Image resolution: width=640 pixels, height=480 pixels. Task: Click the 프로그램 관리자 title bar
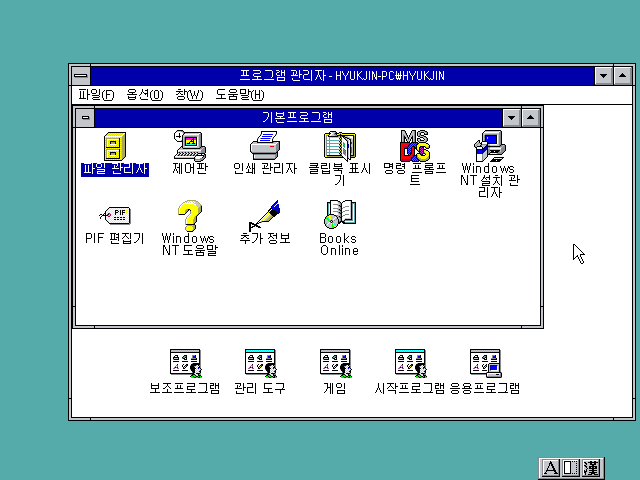click(x=342, y=76)
